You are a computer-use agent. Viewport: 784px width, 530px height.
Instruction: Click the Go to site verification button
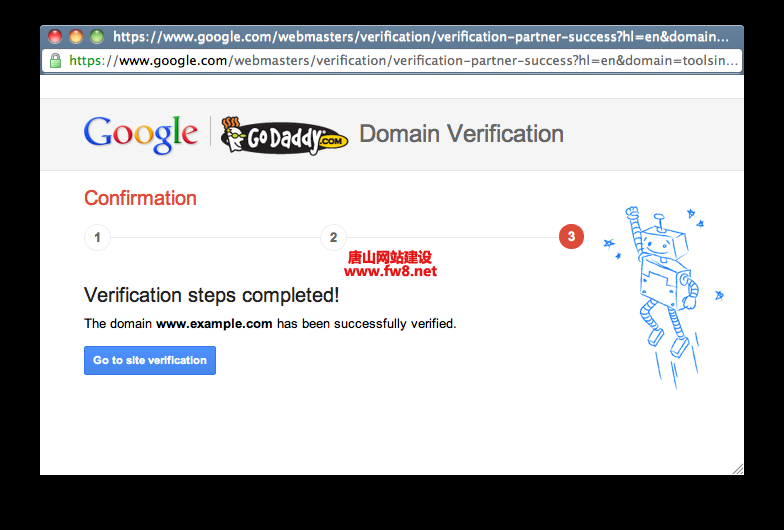(x=150, y=360)
